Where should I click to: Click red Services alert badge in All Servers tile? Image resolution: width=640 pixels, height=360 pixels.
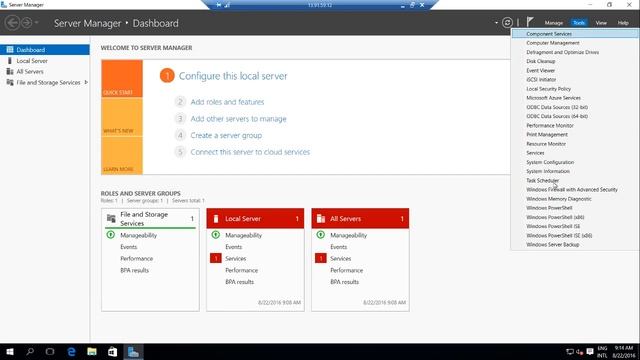(x=320, y=258)
